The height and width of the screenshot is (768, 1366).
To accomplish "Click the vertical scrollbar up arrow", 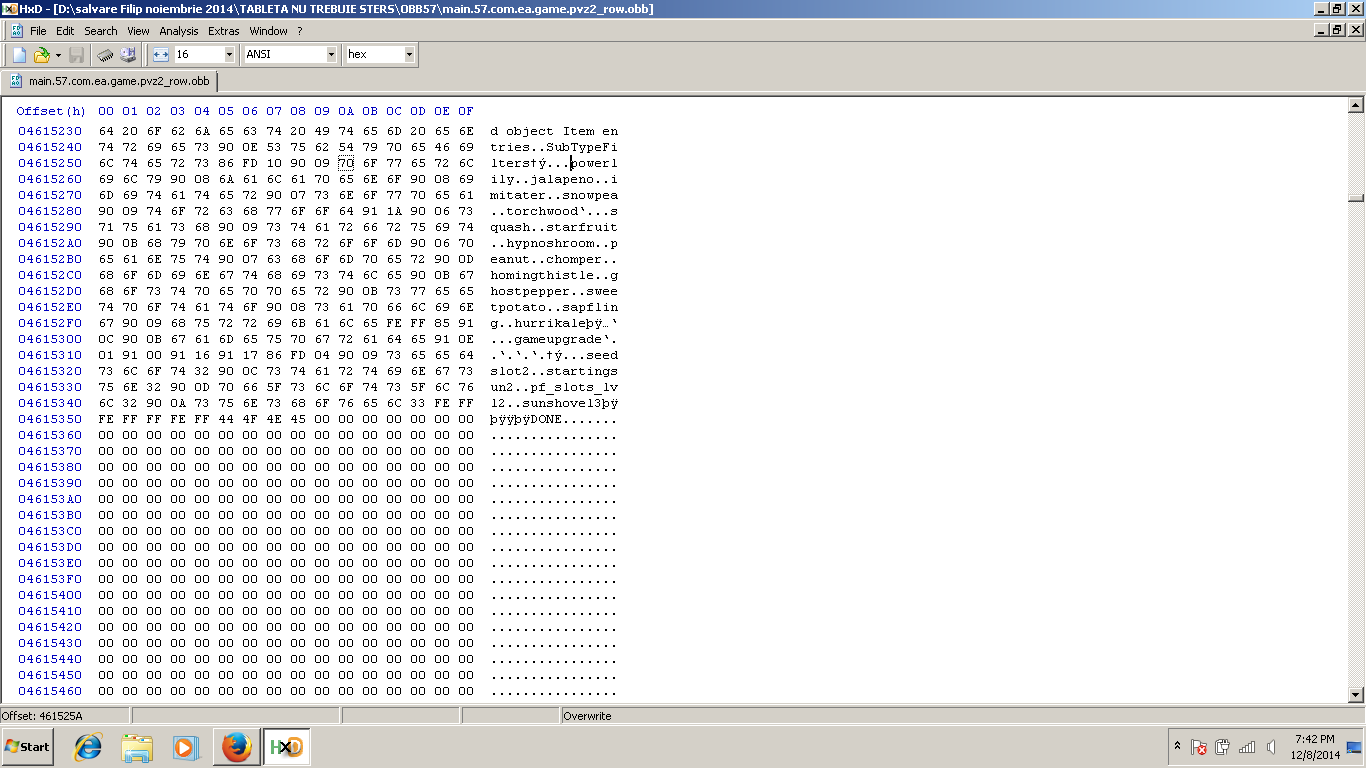I will tap(1356, 105).
